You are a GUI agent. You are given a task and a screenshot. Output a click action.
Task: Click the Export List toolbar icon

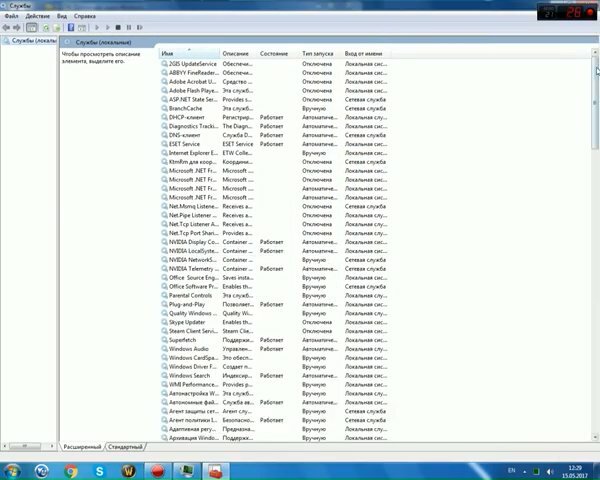(57, 28)
